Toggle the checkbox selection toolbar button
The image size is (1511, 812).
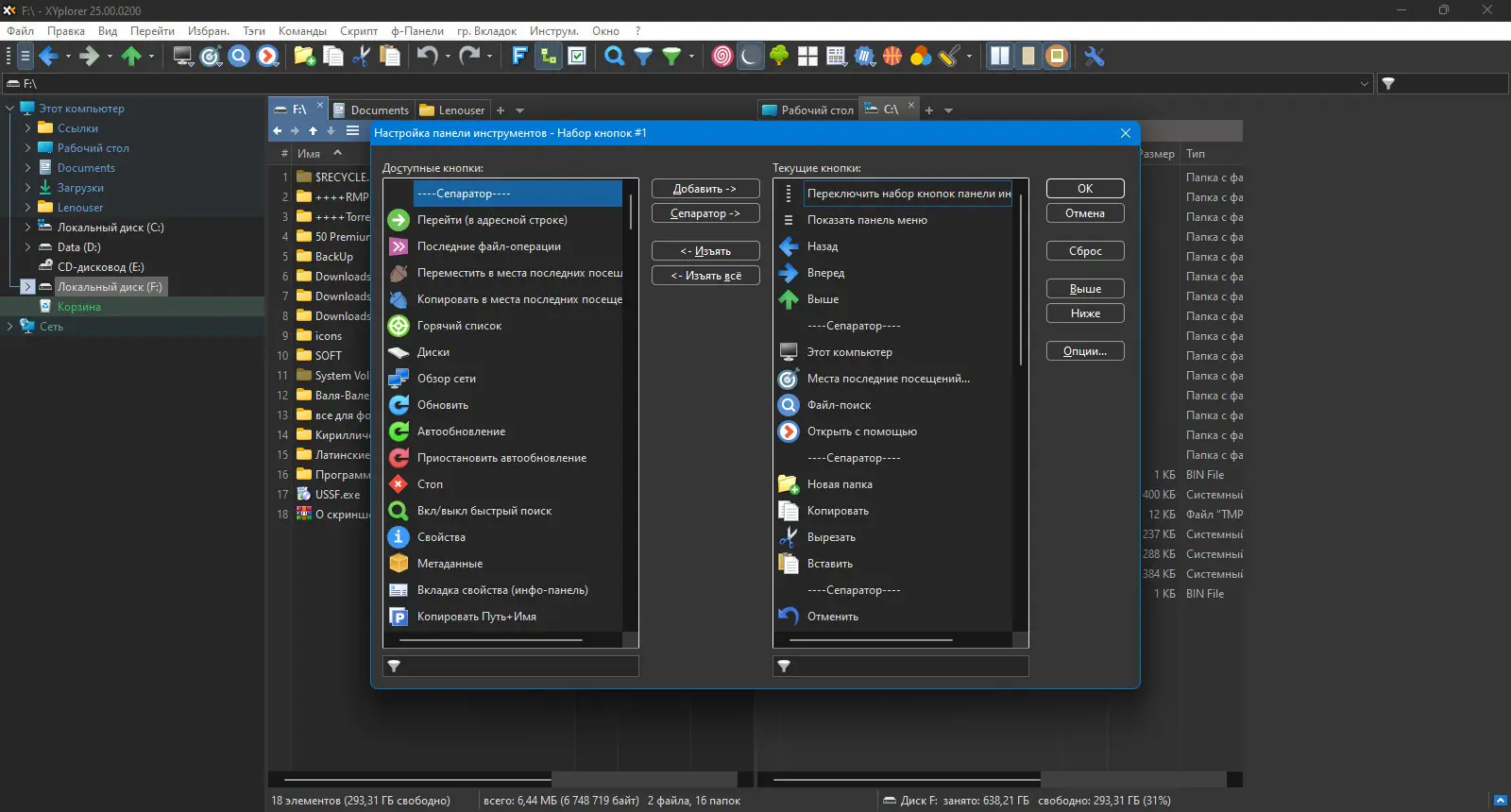[577, 57]
